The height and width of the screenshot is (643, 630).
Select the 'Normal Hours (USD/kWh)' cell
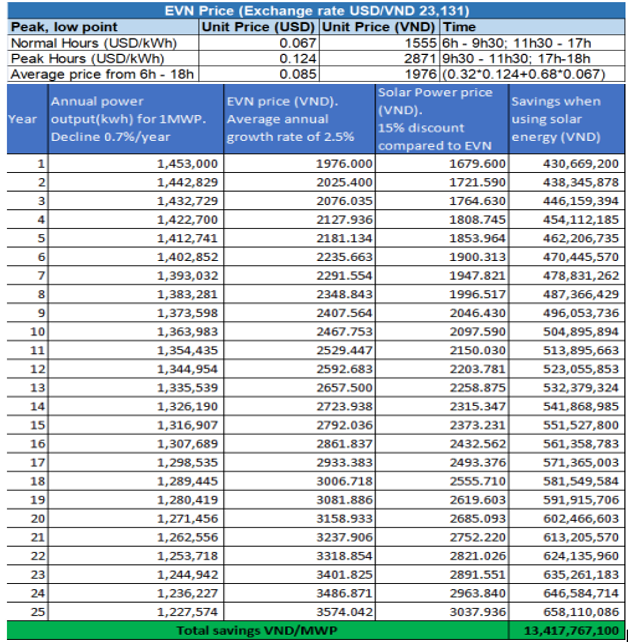(103, 43)
